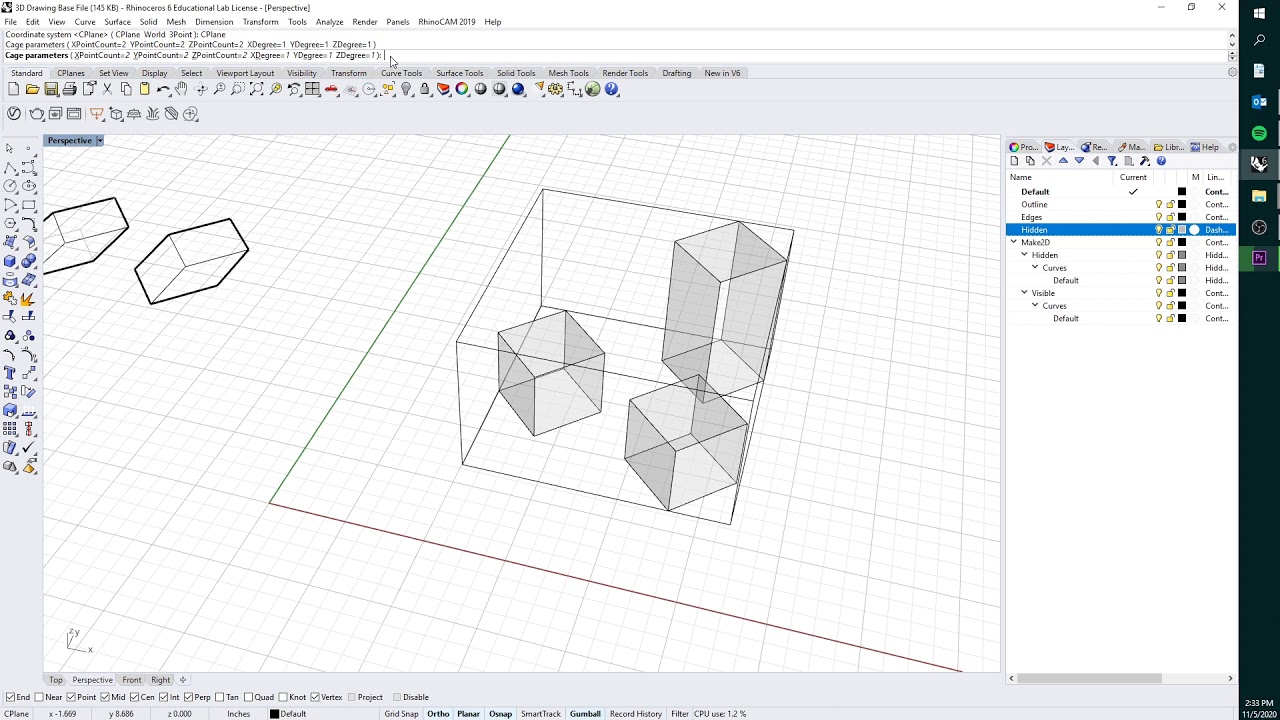
Task: Open the Transform menu
Action: pyautogui.click(x=260, y=21)
